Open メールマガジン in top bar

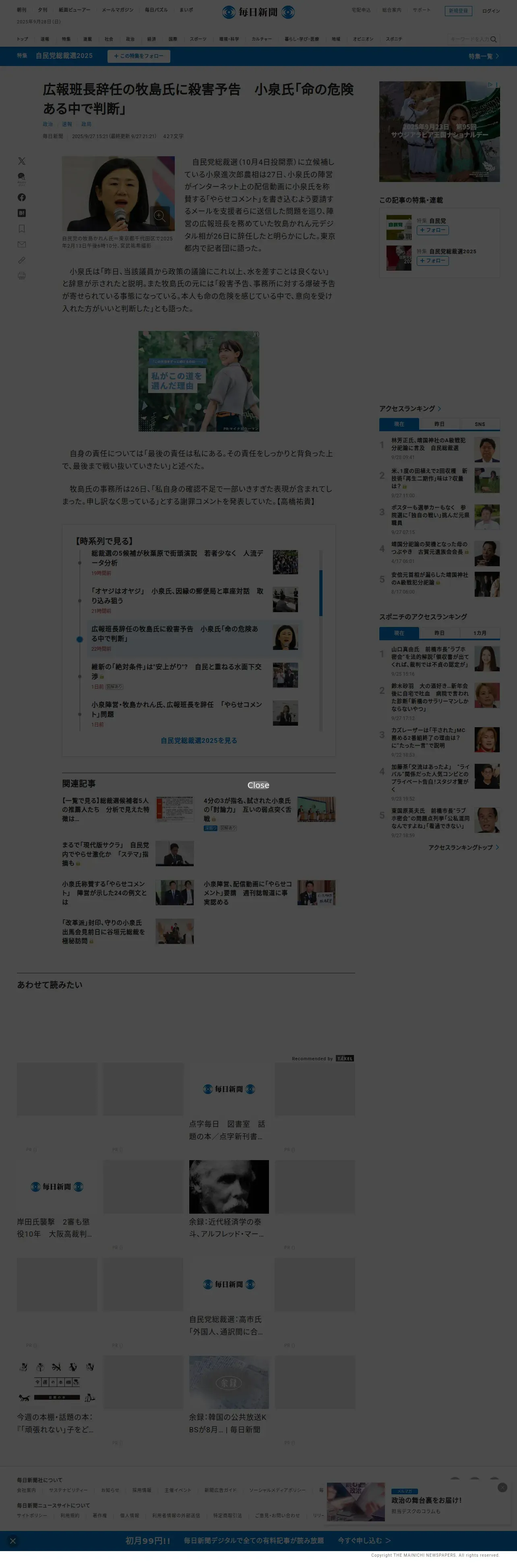click(118, 10)
